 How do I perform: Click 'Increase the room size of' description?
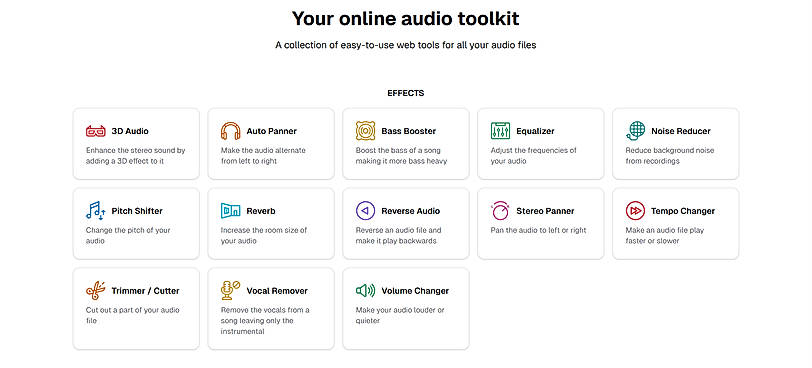tap(264, 230)
